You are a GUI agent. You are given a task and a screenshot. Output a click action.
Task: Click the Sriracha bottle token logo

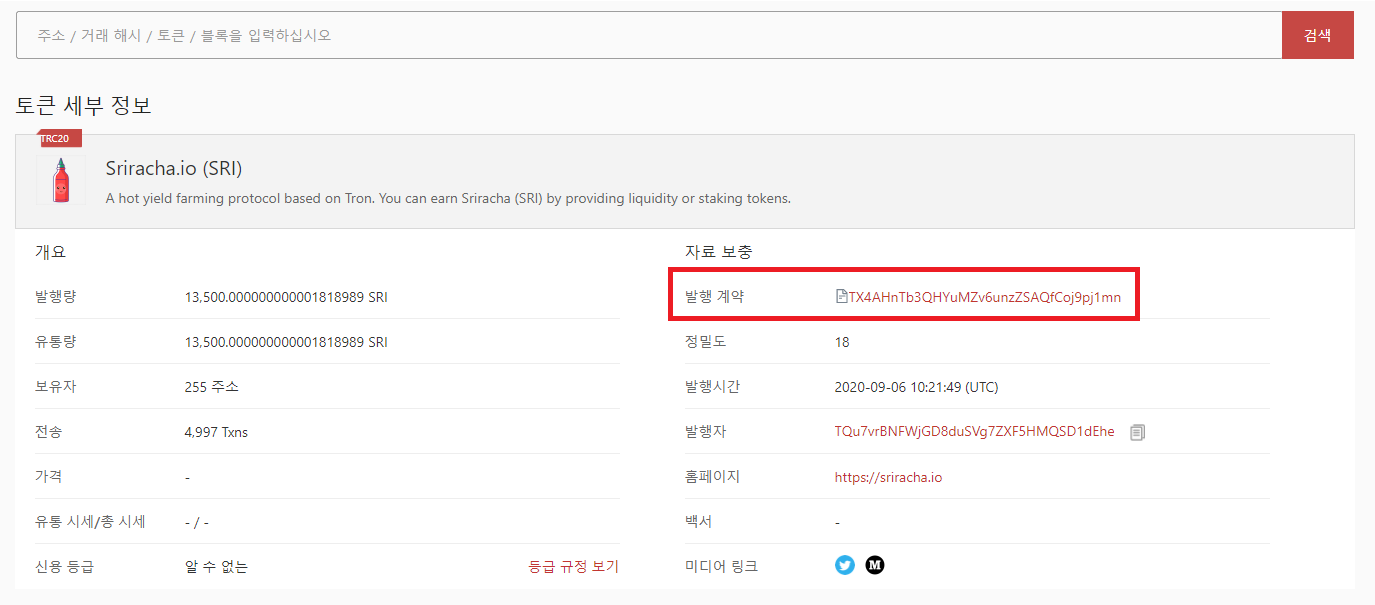coord(60,181)
